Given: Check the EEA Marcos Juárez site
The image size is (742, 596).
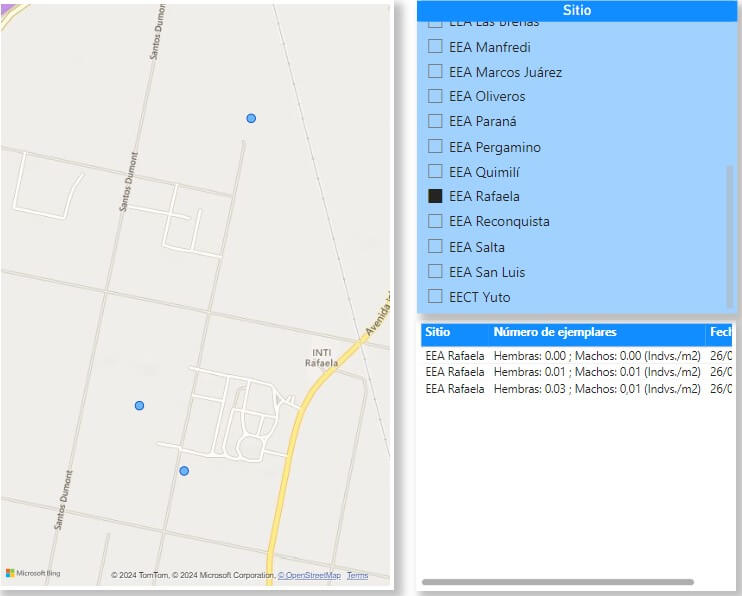Looking at the screenshot, I should (x=435, y=72).
